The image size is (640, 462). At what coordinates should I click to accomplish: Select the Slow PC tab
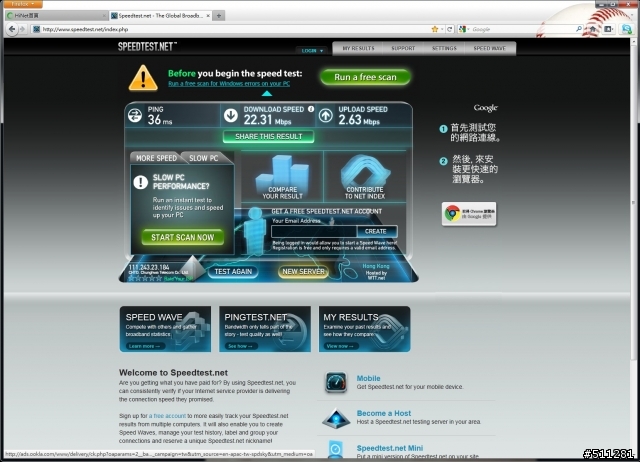(204, 158)
